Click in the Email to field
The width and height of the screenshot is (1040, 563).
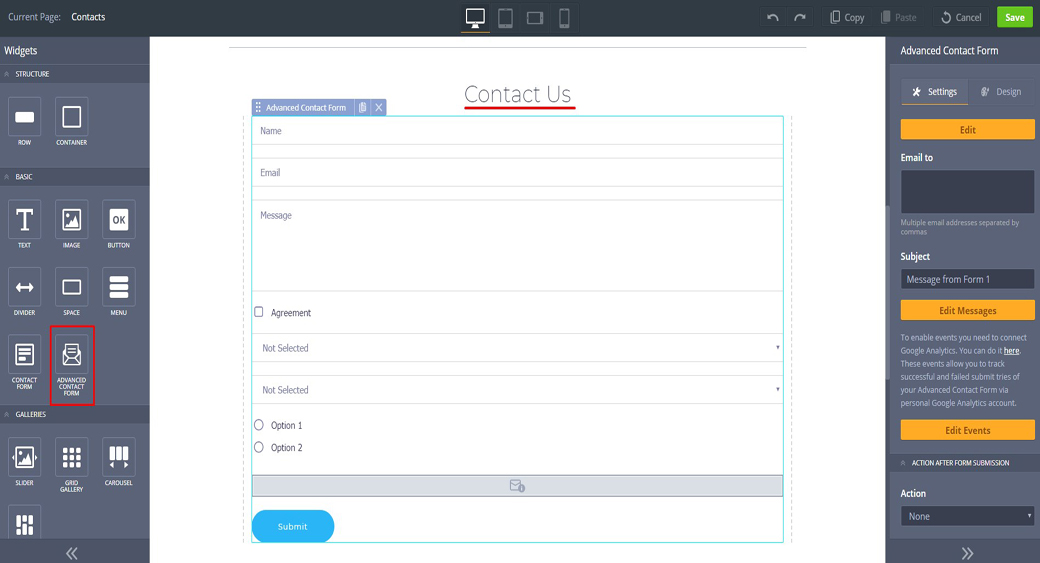point(967,191)
